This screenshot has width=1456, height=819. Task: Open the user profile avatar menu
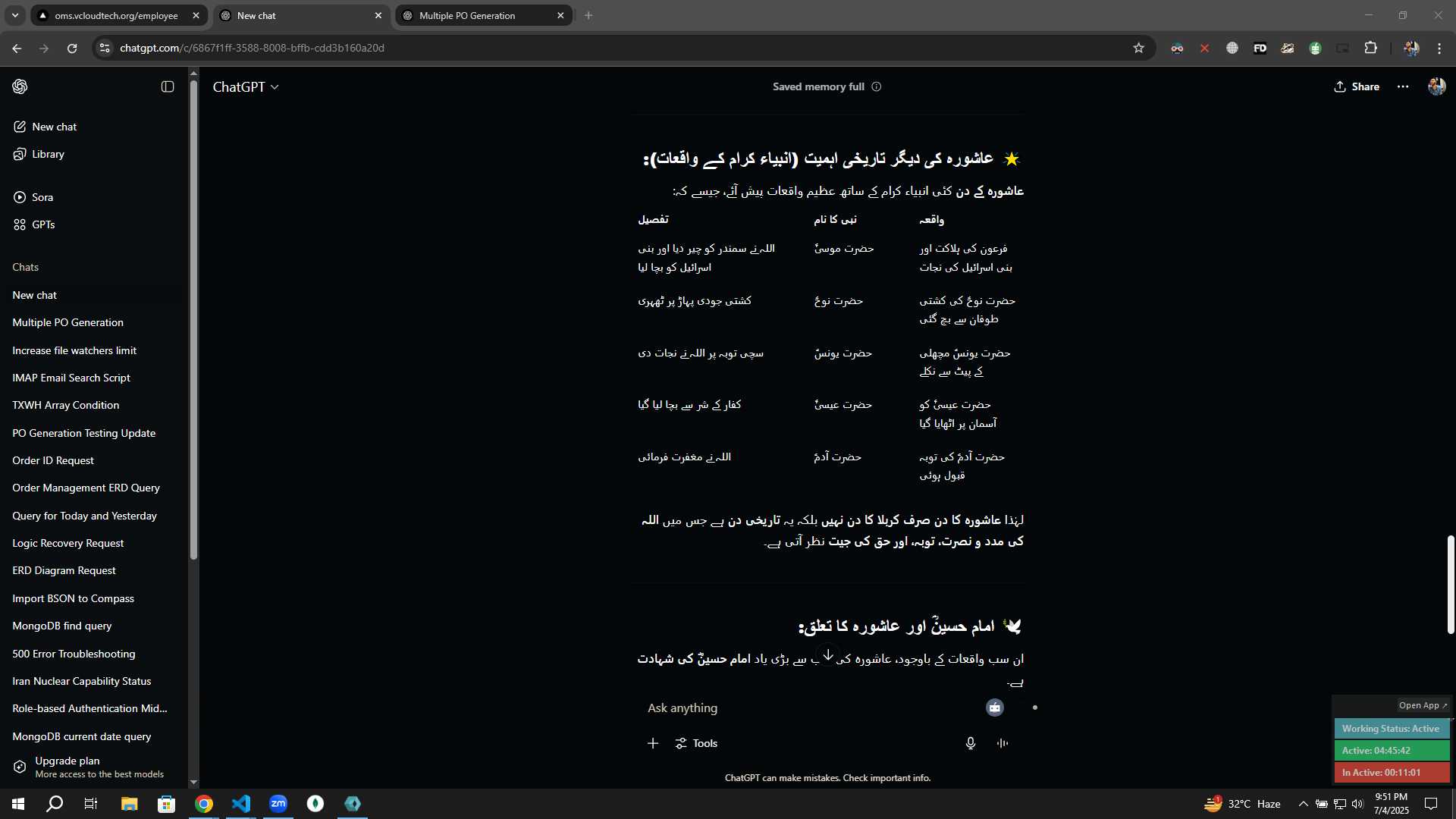[x=1436, y=86]
